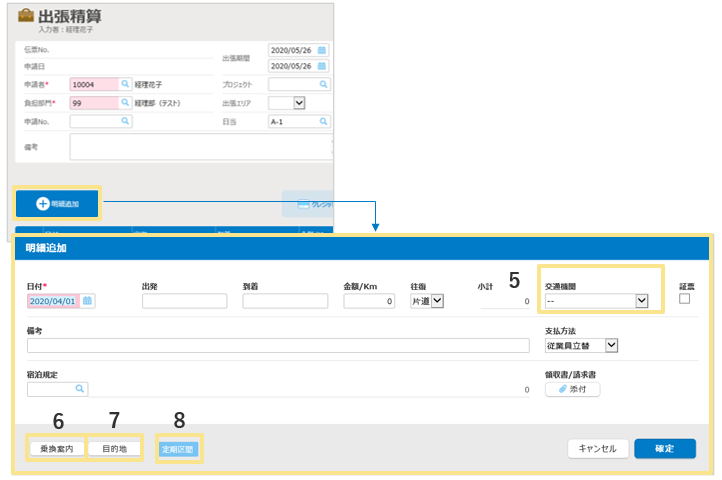The width and height of the screenshot is (722, 480).
Task: Click the 添付 attachment button
Action: pos(572,390)
